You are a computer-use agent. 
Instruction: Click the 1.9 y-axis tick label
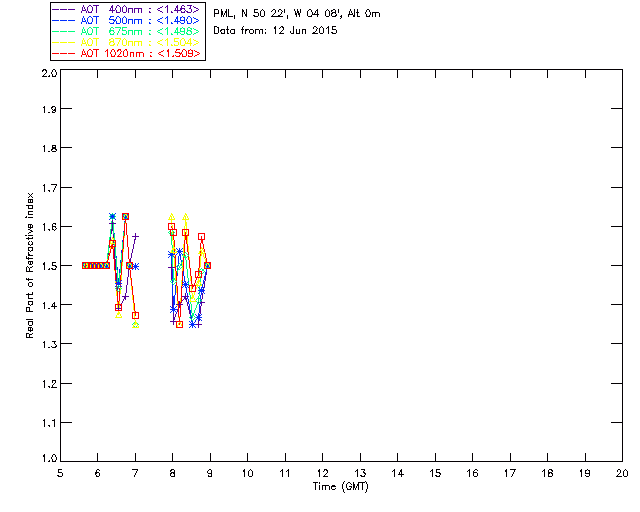49,109
